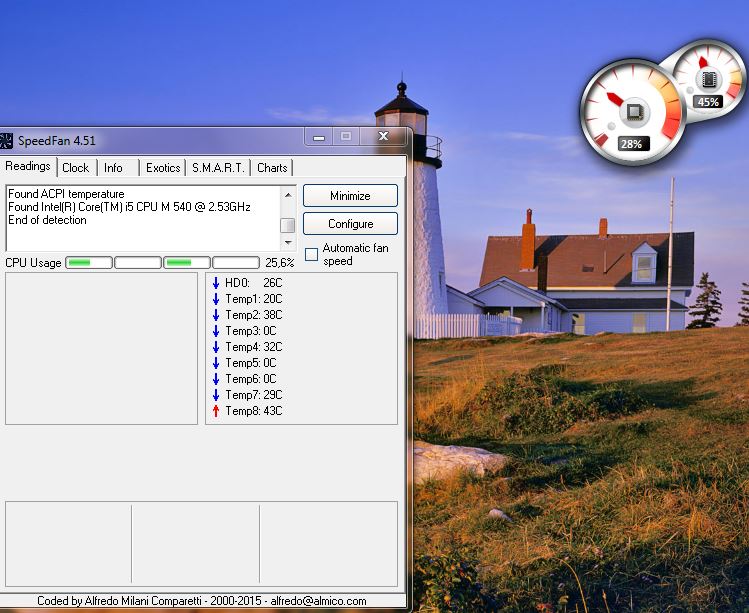This screenshot has height=613, width=749.
Task: Click the Temp7 down arrow icon
Action: coord(215,395)
